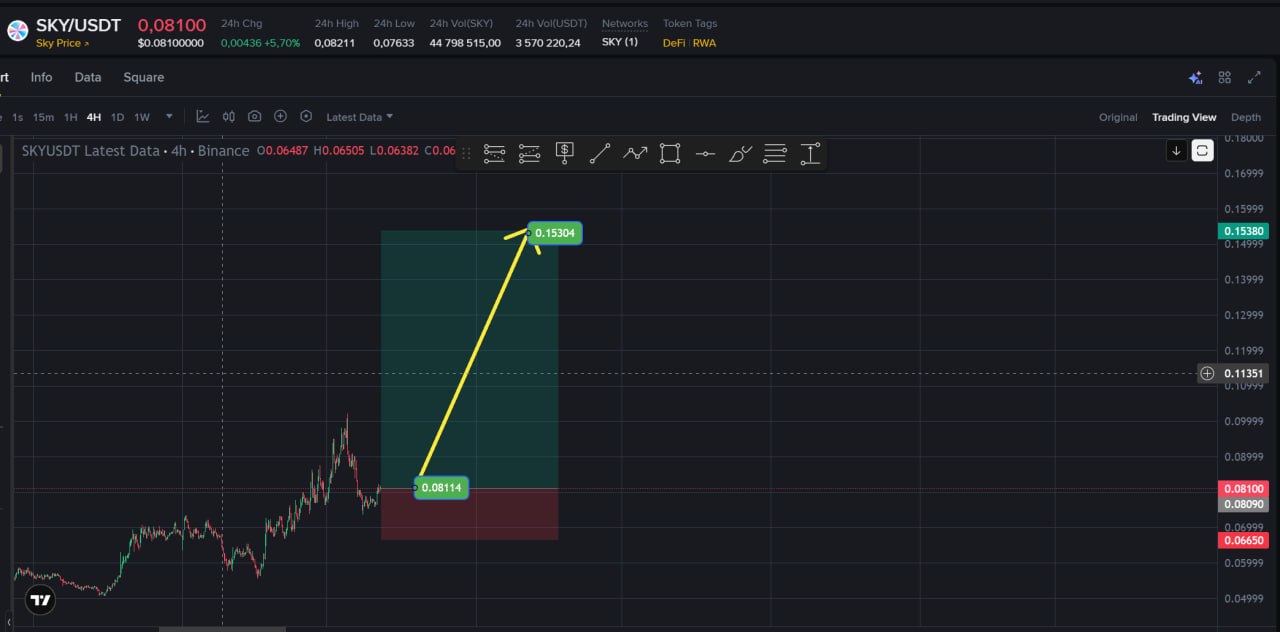Click the RWA token tag
Viewport: 1280px width, 632px height.
click(x=704, y=43)
